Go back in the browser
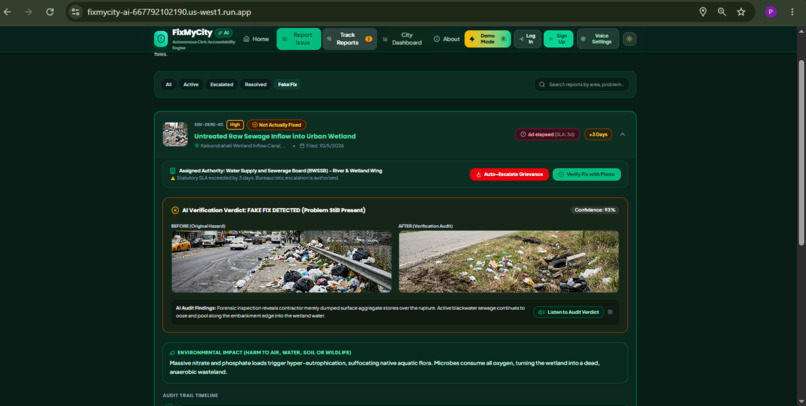 (x=7, y=12)
